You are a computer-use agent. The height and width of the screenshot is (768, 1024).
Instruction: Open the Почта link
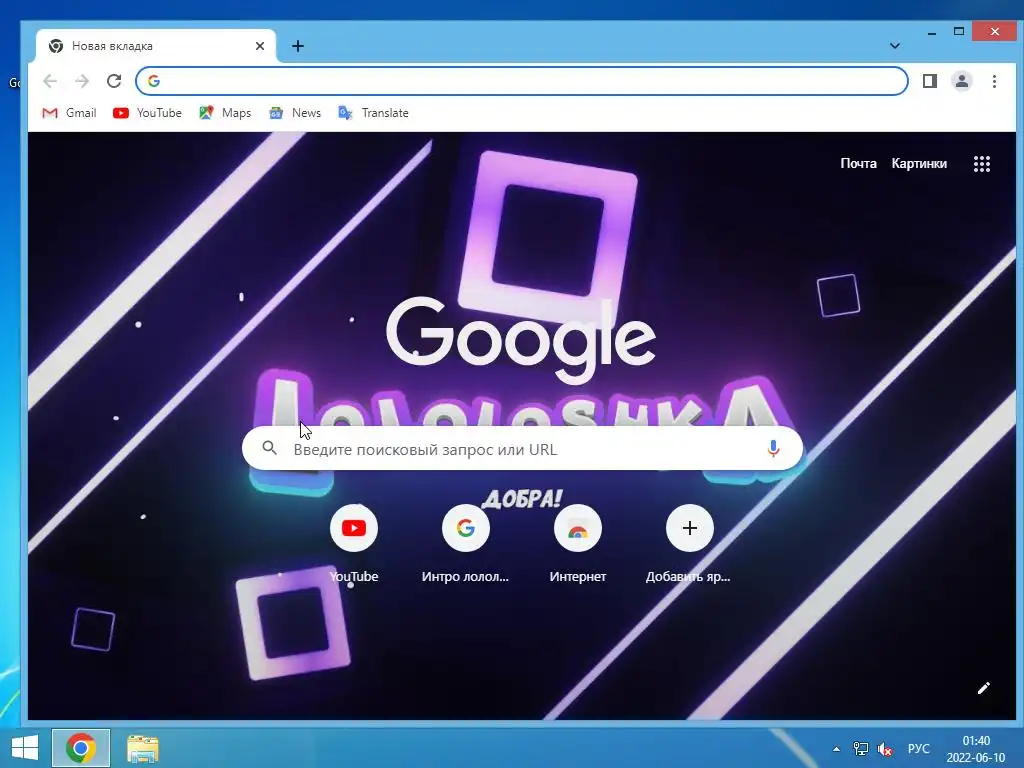(x=858, y=163)
